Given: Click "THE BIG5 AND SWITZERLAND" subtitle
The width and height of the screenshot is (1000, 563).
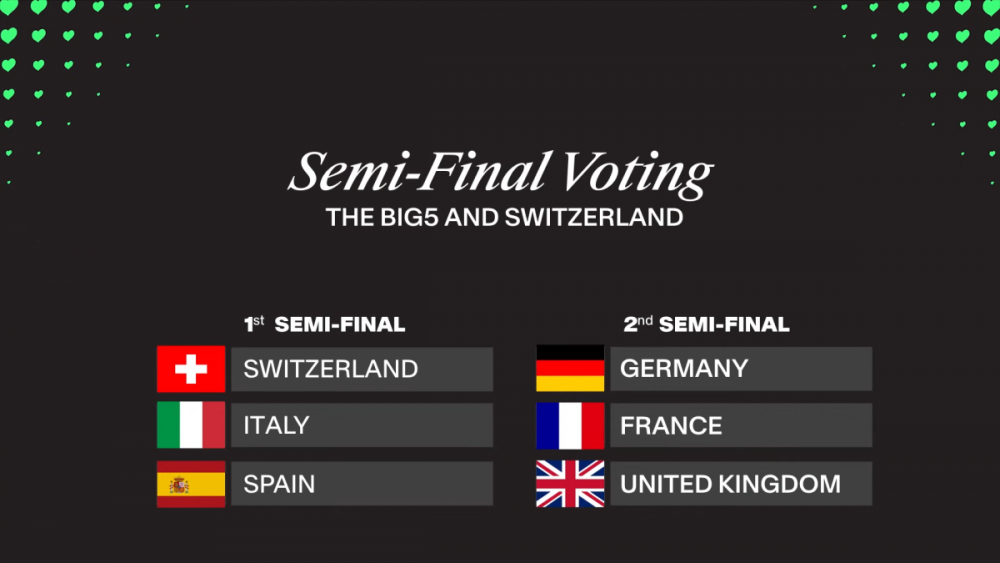Looking at the screenshot, I should pos(504,217).
